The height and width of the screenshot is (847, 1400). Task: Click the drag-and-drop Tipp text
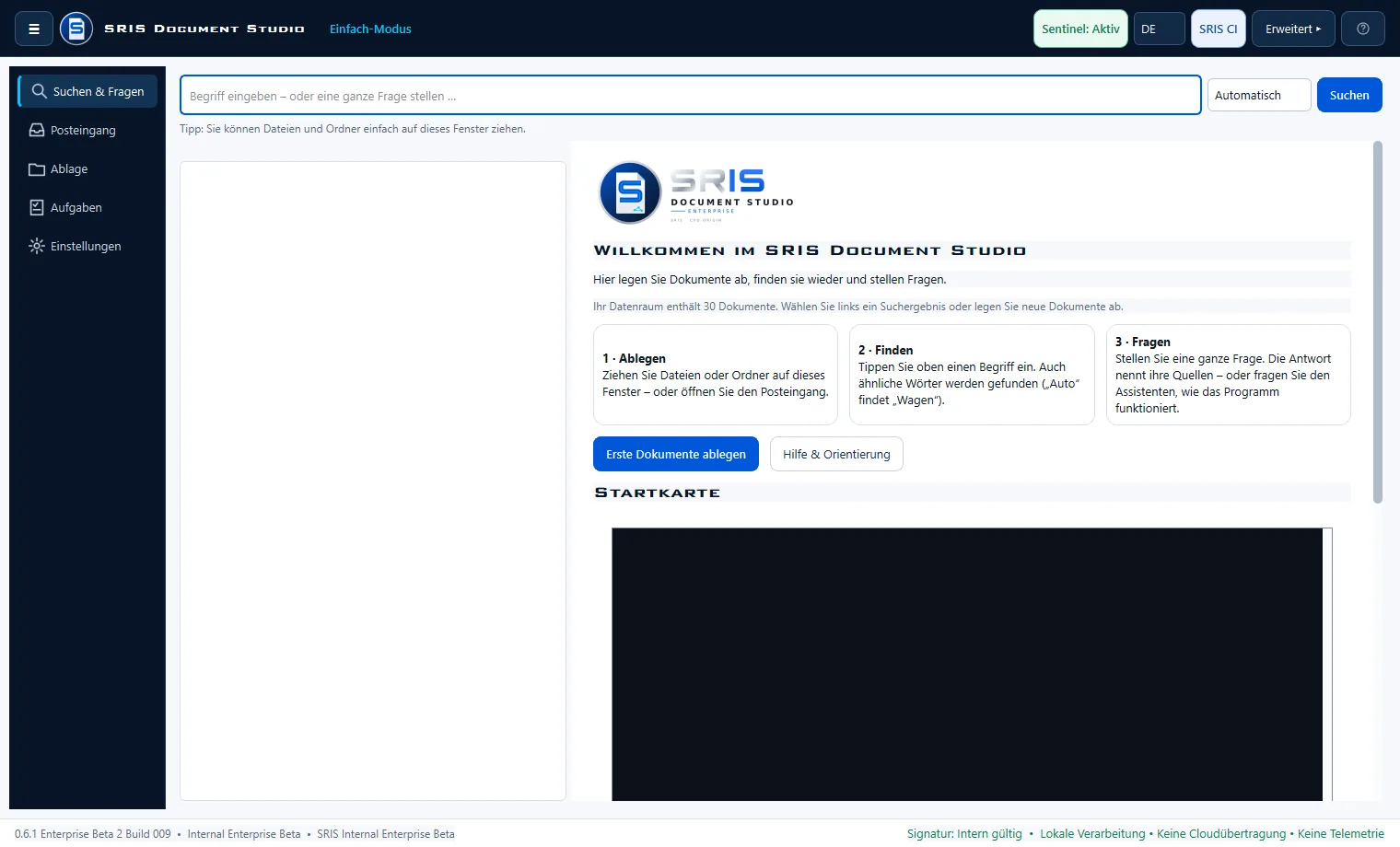pos(353,129)
